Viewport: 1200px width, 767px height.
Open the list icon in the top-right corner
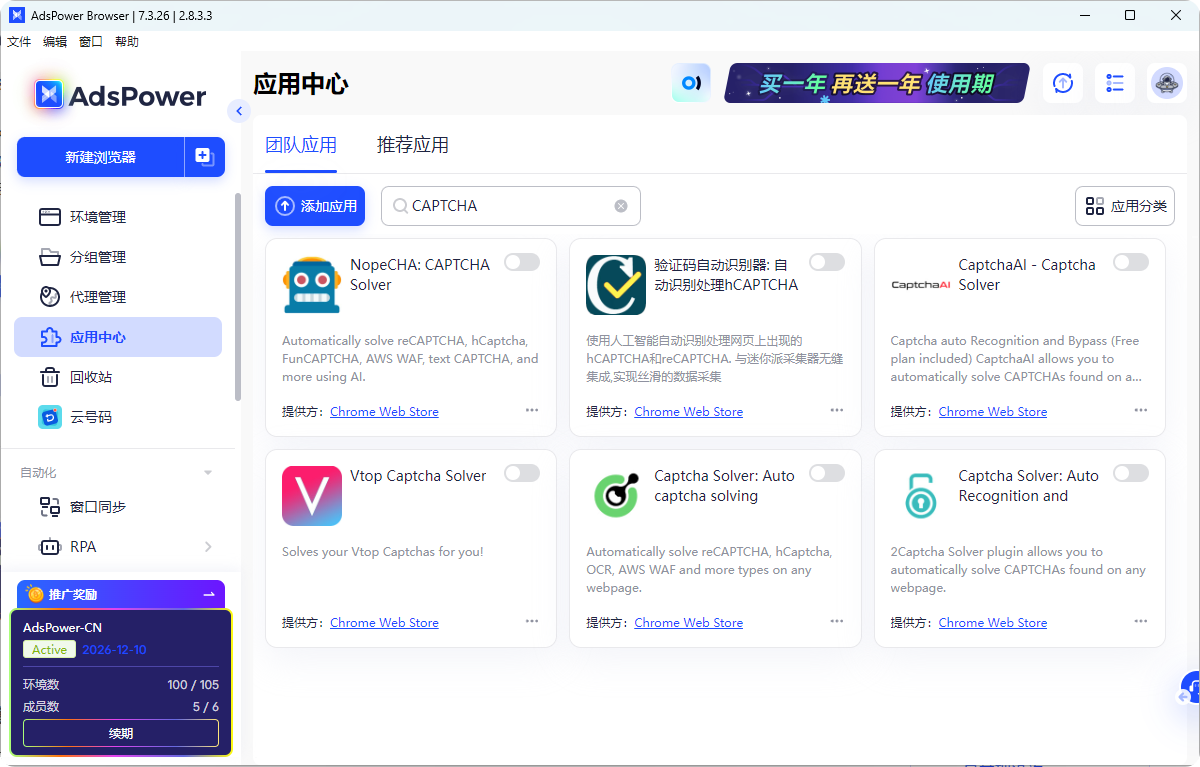coord(1114,83)
